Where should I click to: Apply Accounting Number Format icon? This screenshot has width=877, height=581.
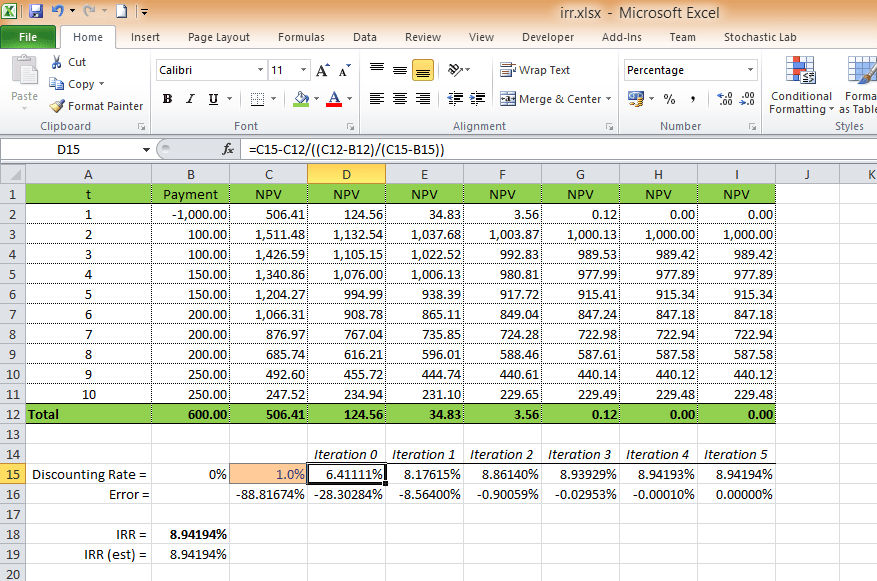[x=635, y=99]
